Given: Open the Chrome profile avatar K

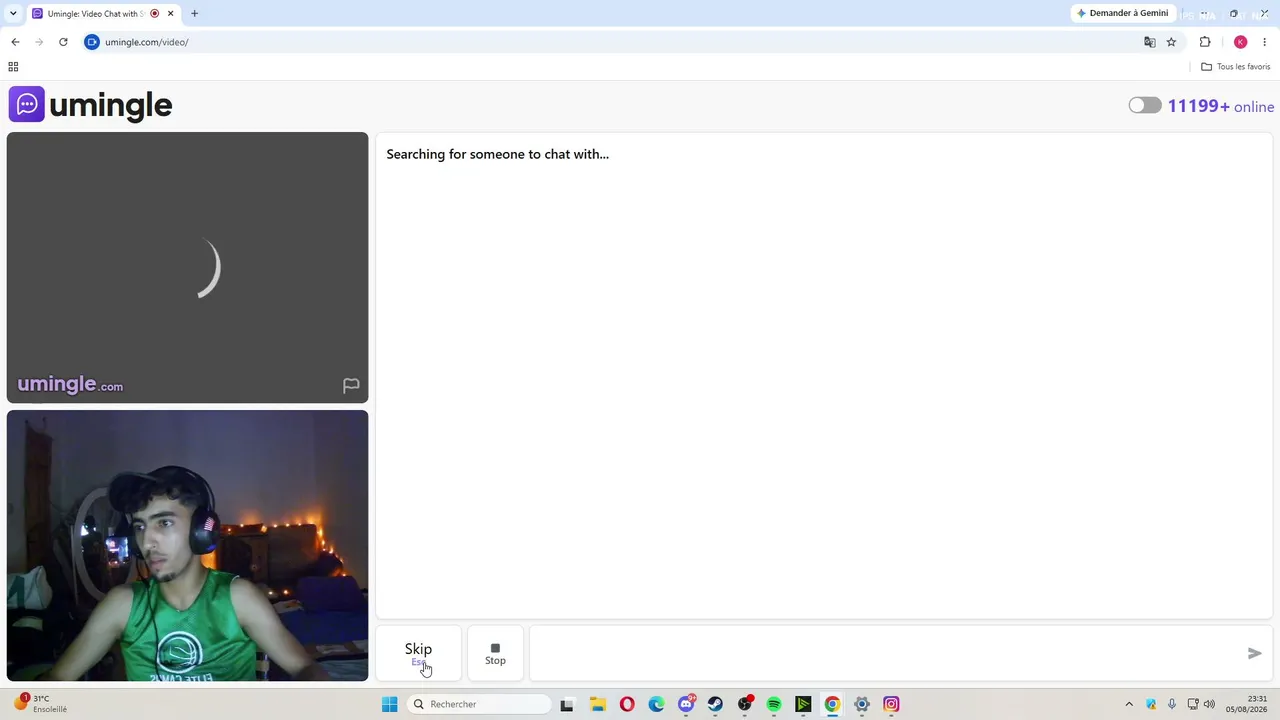Looking at the screenshot, I should [1241, 42].
